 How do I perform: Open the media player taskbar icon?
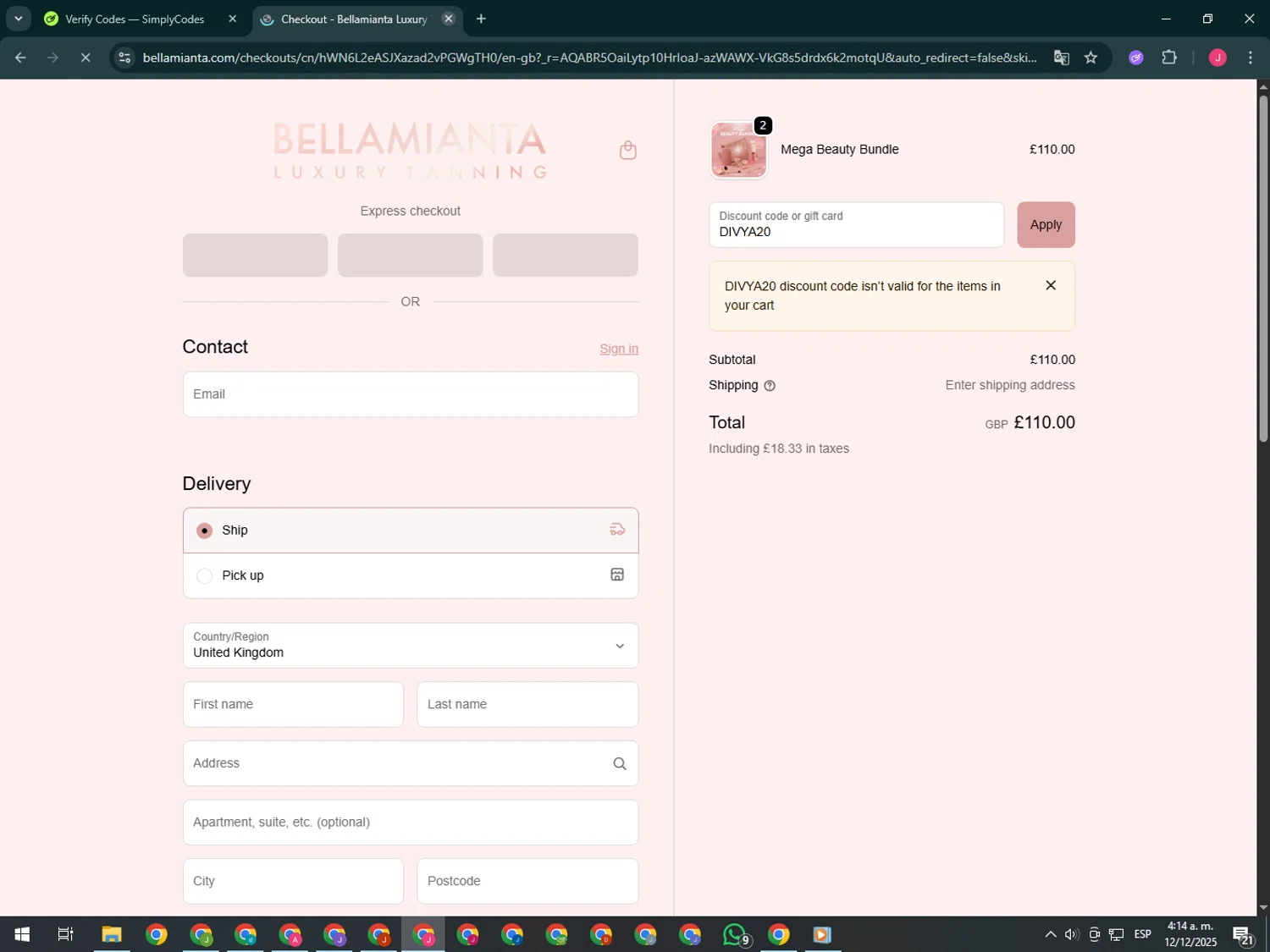tap(822, 934)
